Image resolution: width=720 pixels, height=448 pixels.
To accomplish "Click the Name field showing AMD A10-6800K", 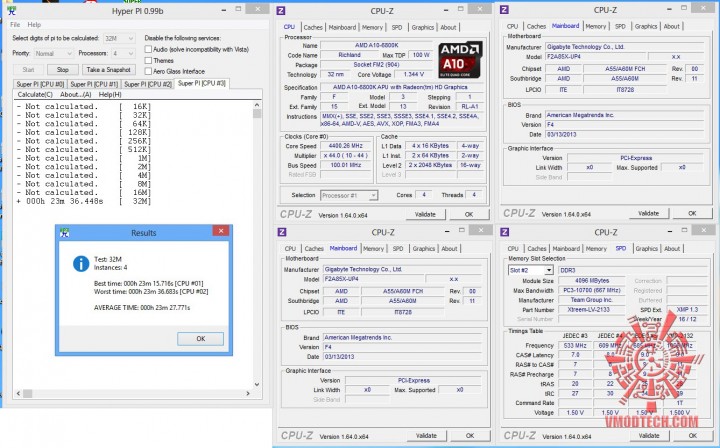I will 377,45.
